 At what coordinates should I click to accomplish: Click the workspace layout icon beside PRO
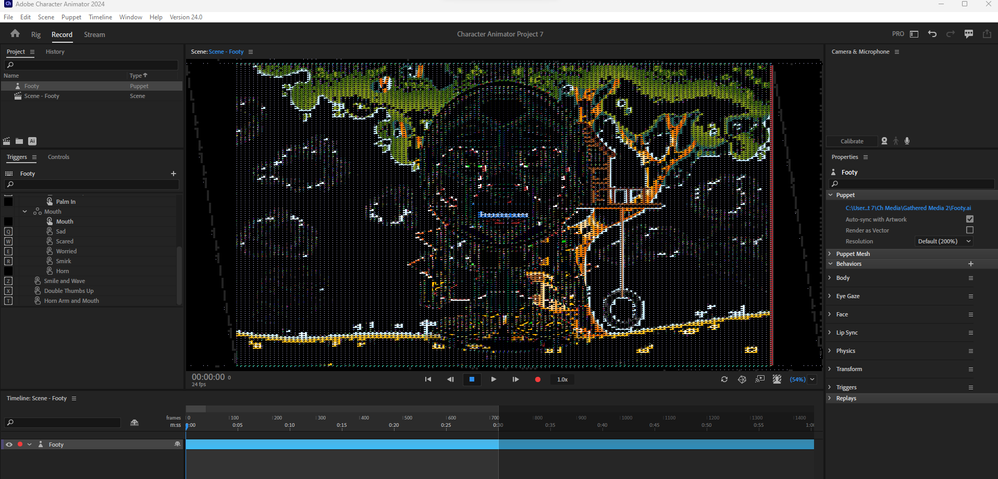coord(914,34)
